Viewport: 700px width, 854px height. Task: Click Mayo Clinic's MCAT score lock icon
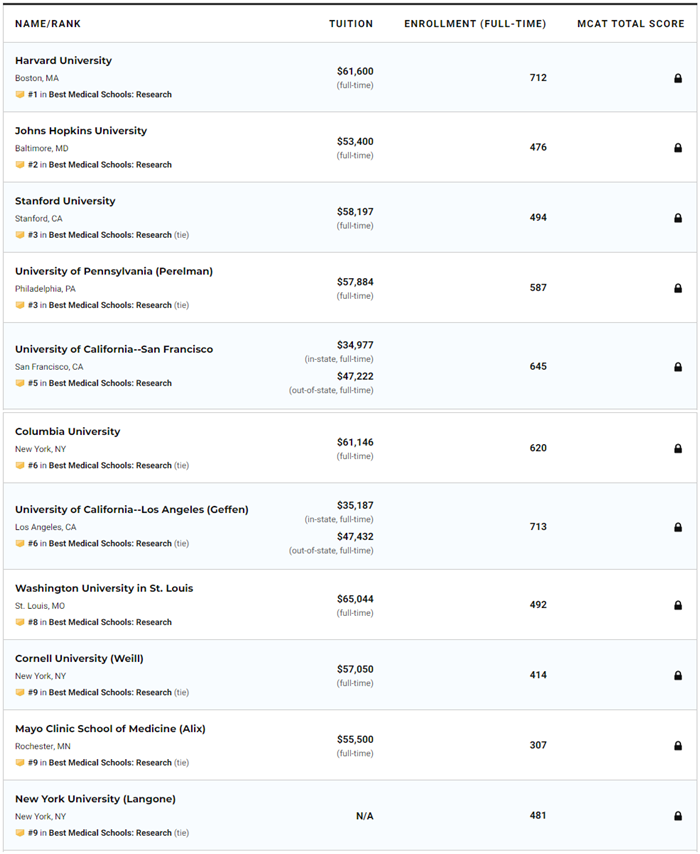678,746
